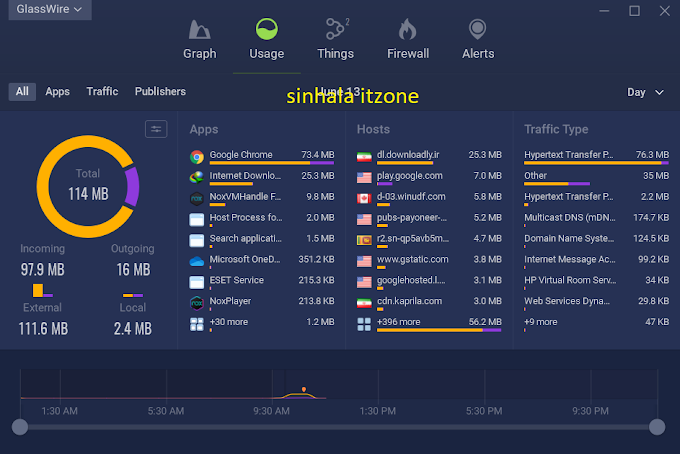
Task: Click the flag beside googlehosted host
Action: [364, 282]
